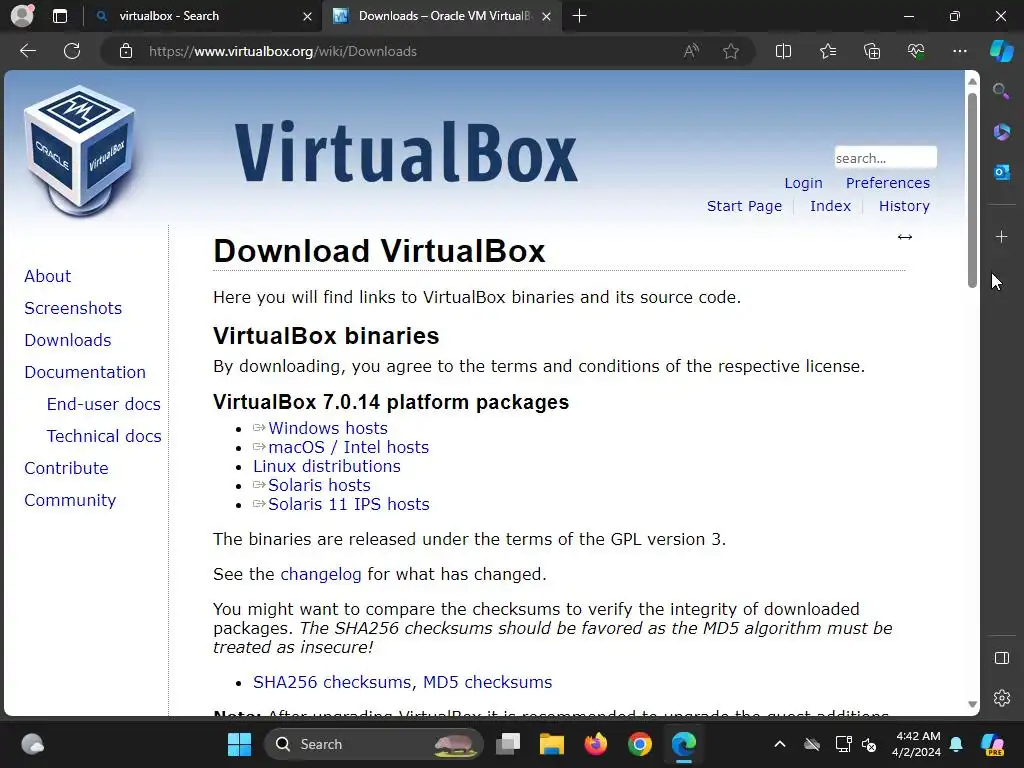Click the address bar URL
The height and width of the screenshot is (768, 1024).
[282, 51]
